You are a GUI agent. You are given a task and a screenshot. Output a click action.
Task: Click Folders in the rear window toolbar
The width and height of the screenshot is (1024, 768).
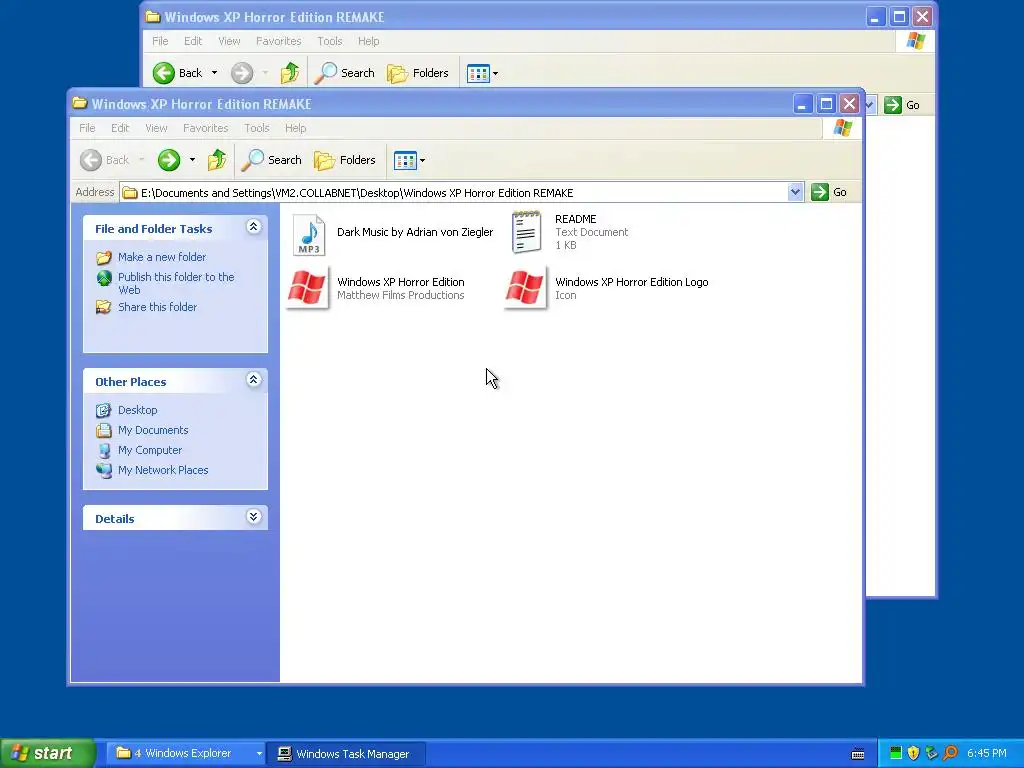point(418,73)
